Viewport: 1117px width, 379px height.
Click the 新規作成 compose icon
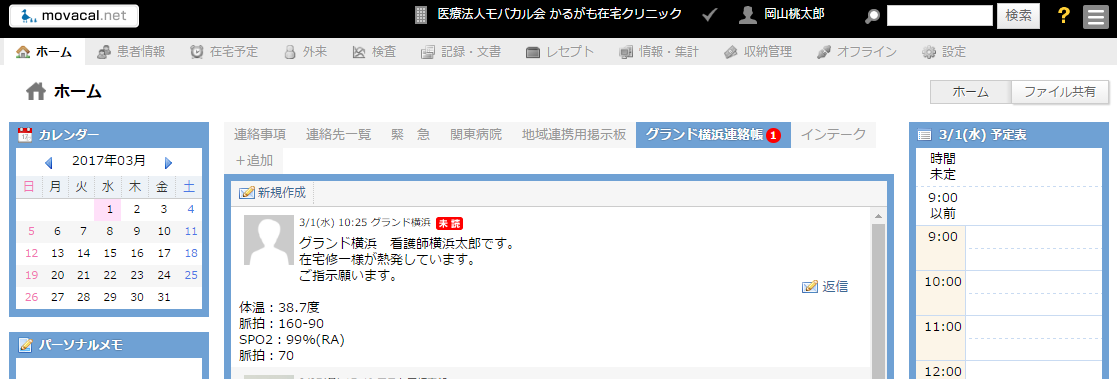pyautogui.click(x=246, y=192)
